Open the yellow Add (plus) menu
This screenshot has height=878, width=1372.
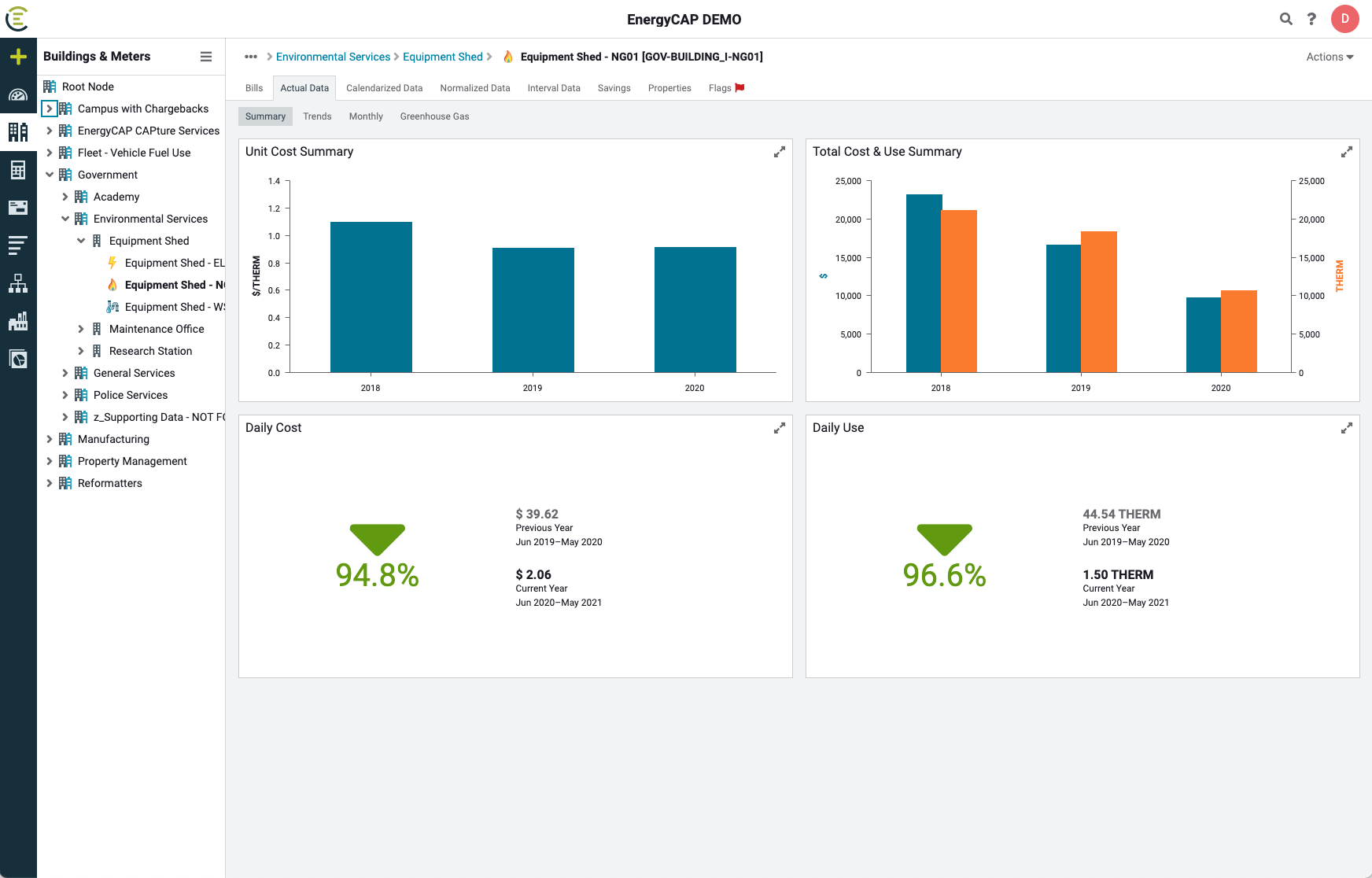coord(18,56)
